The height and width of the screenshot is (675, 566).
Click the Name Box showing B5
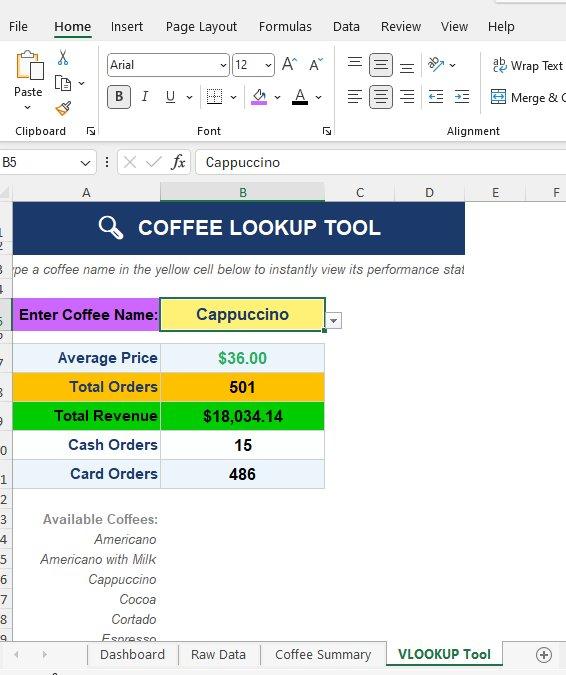coord(47,162)
